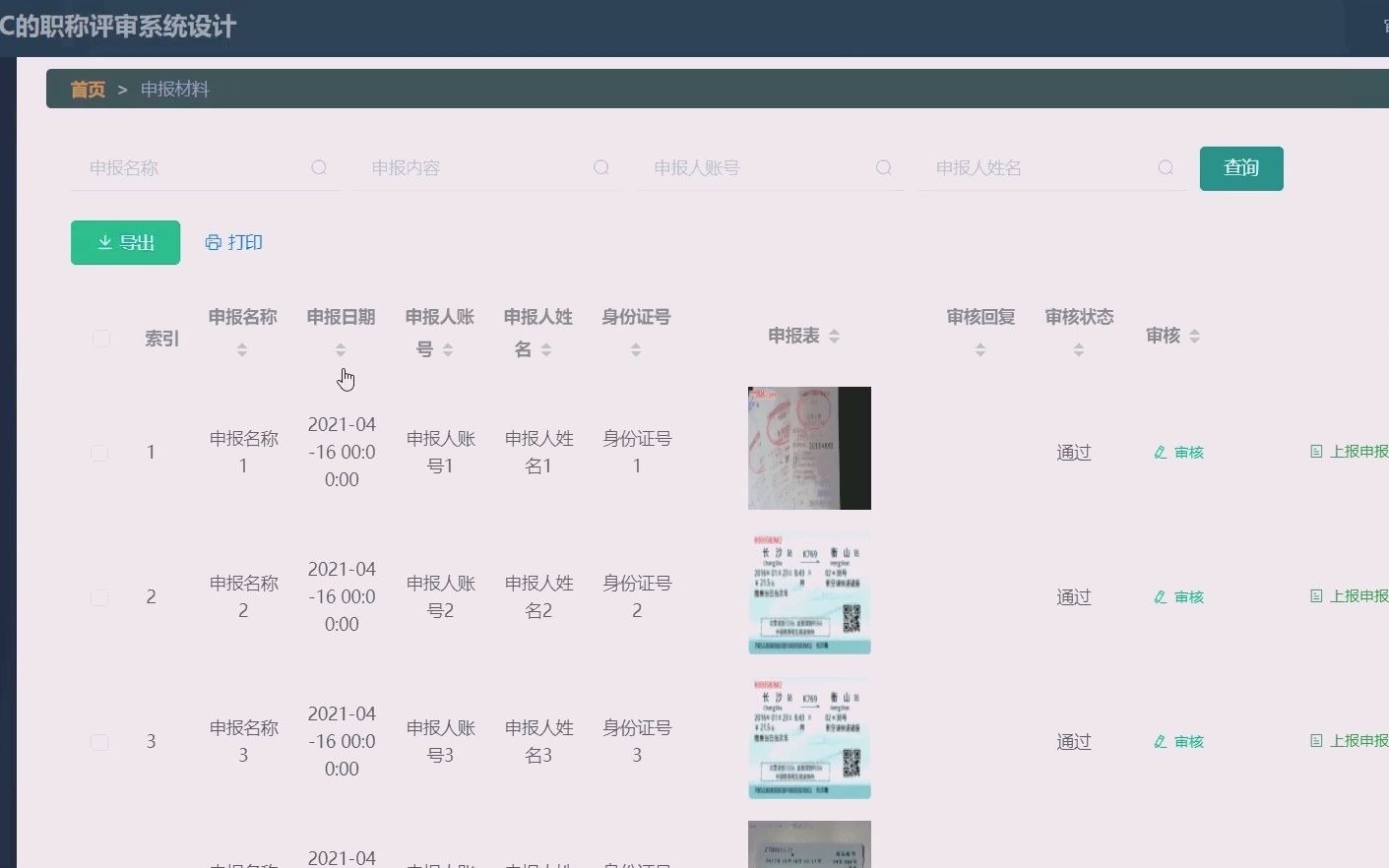The height and width of the screenshot is (868, 1389).
Task: Click the 上报申报 link in row 2
Action: pyautogui.click(x=1349, y=596)
